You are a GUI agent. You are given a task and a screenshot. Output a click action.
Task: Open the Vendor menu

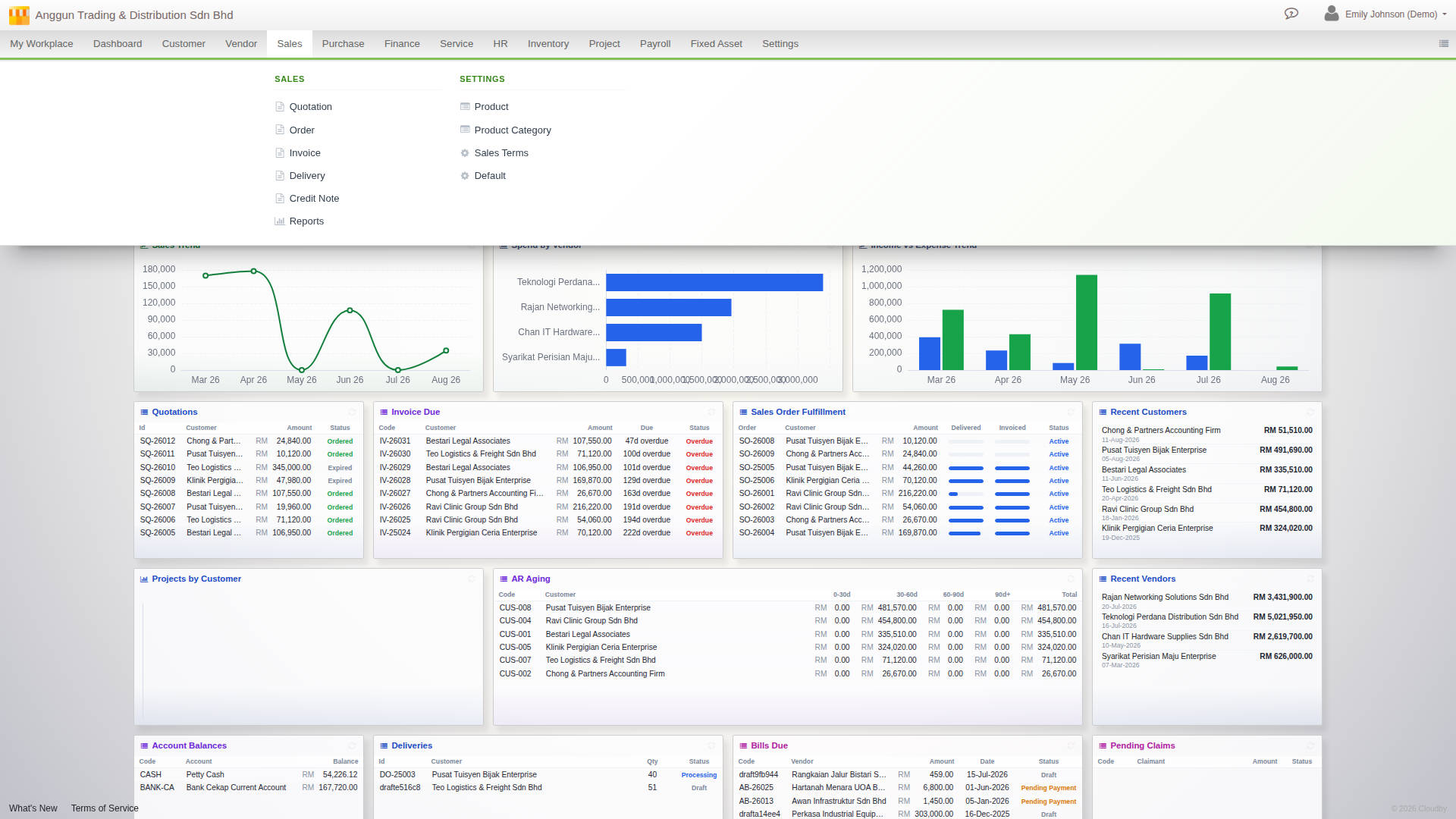click(241, 44)
